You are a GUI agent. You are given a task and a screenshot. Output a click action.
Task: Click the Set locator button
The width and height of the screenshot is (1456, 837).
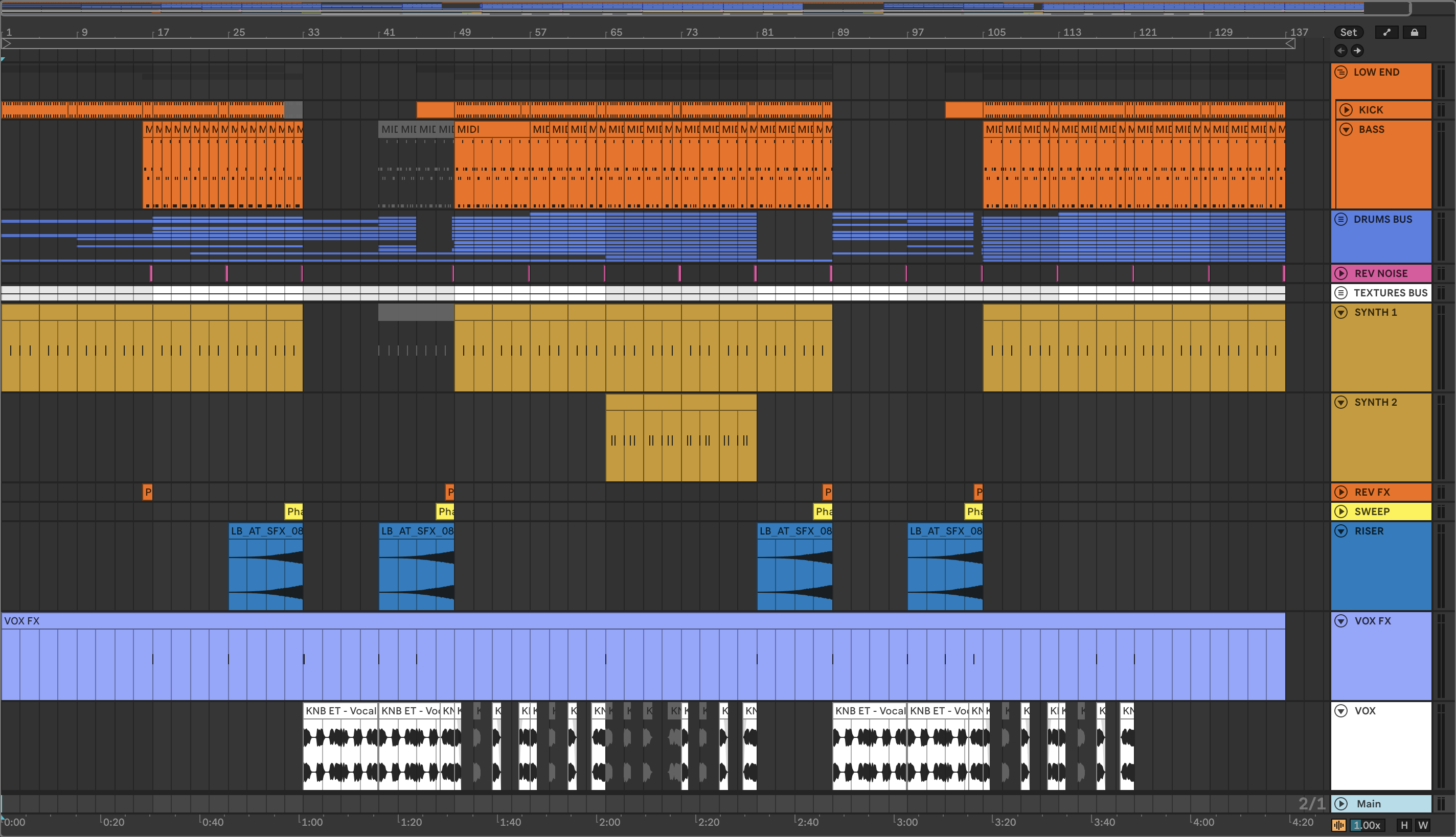[x=1348, y=32]
